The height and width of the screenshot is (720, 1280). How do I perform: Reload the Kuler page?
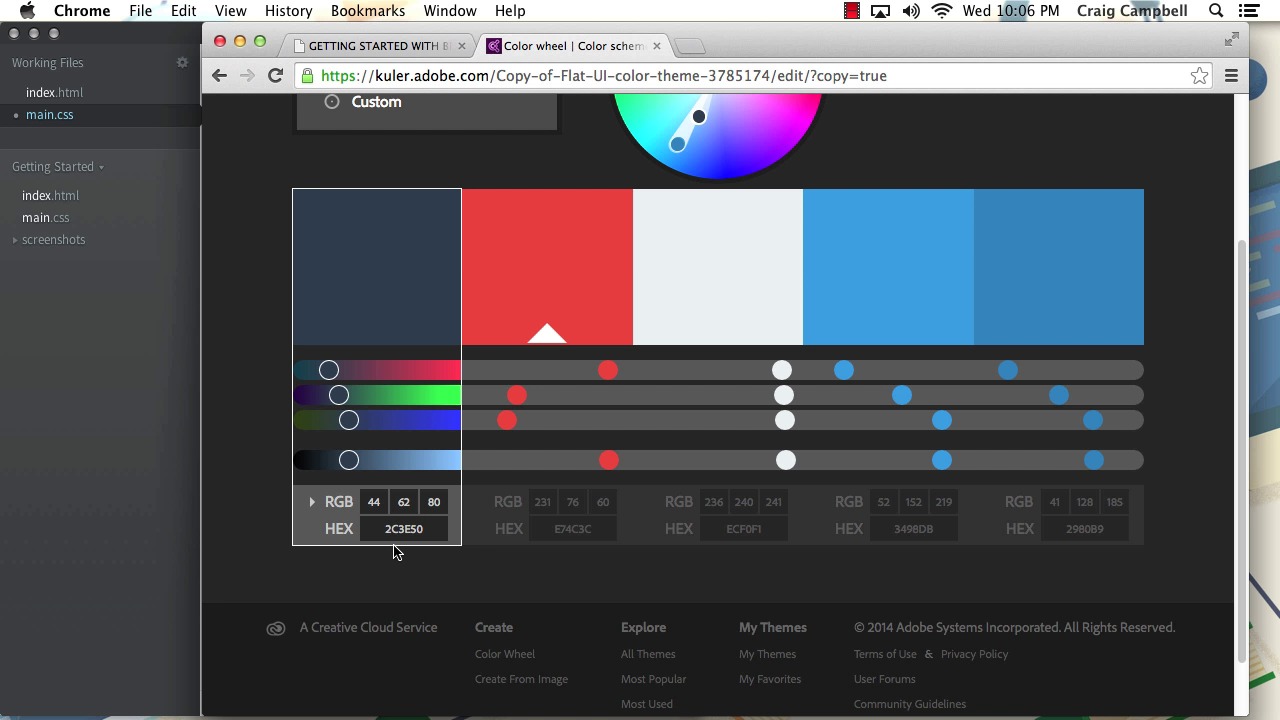[275, 76]
